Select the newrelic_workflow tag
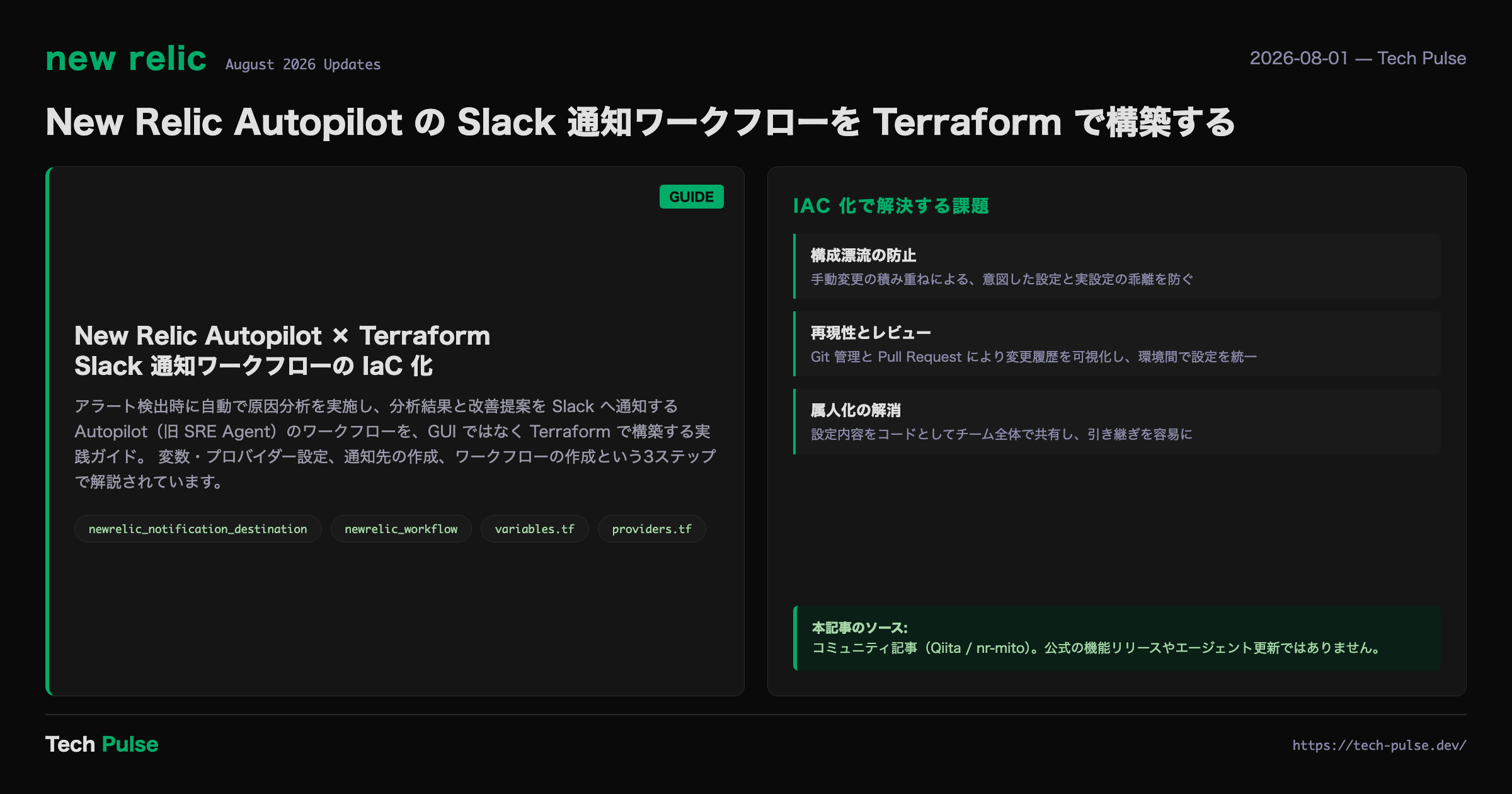1512x794 pixels. pos(401,529)
